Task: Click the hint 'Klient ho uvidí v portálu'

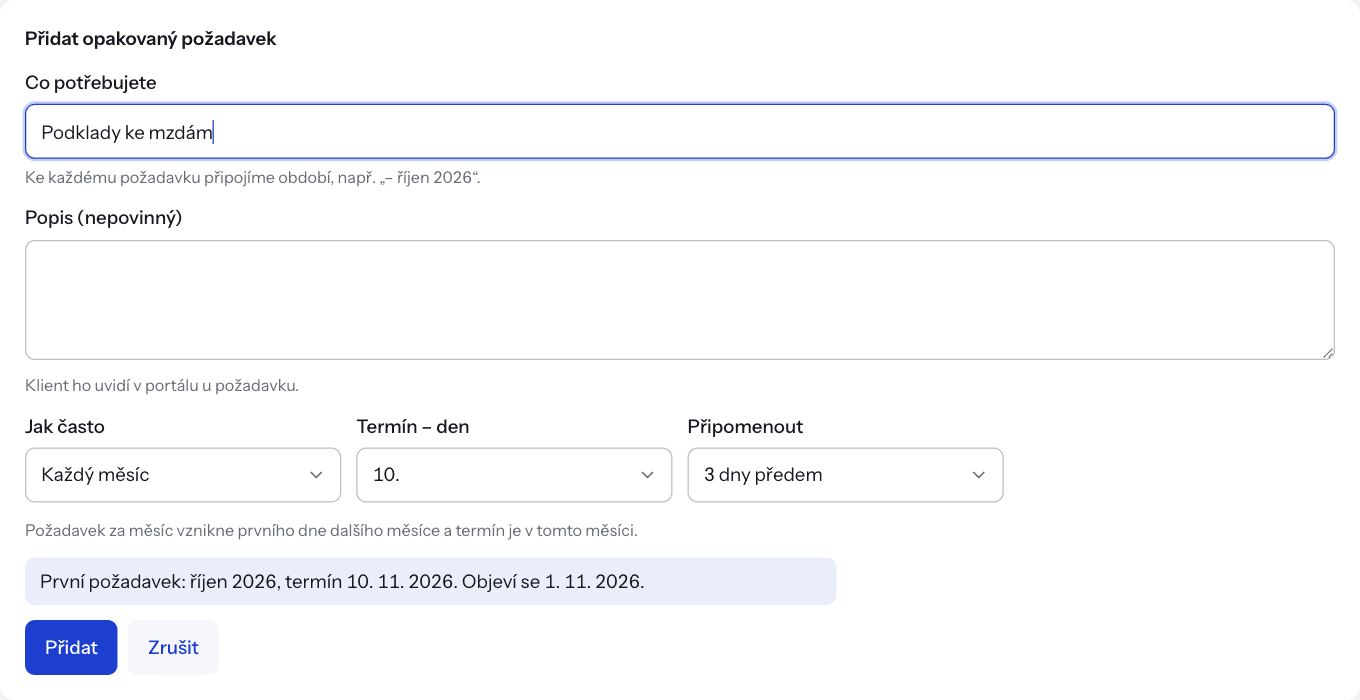Action: 162,385
